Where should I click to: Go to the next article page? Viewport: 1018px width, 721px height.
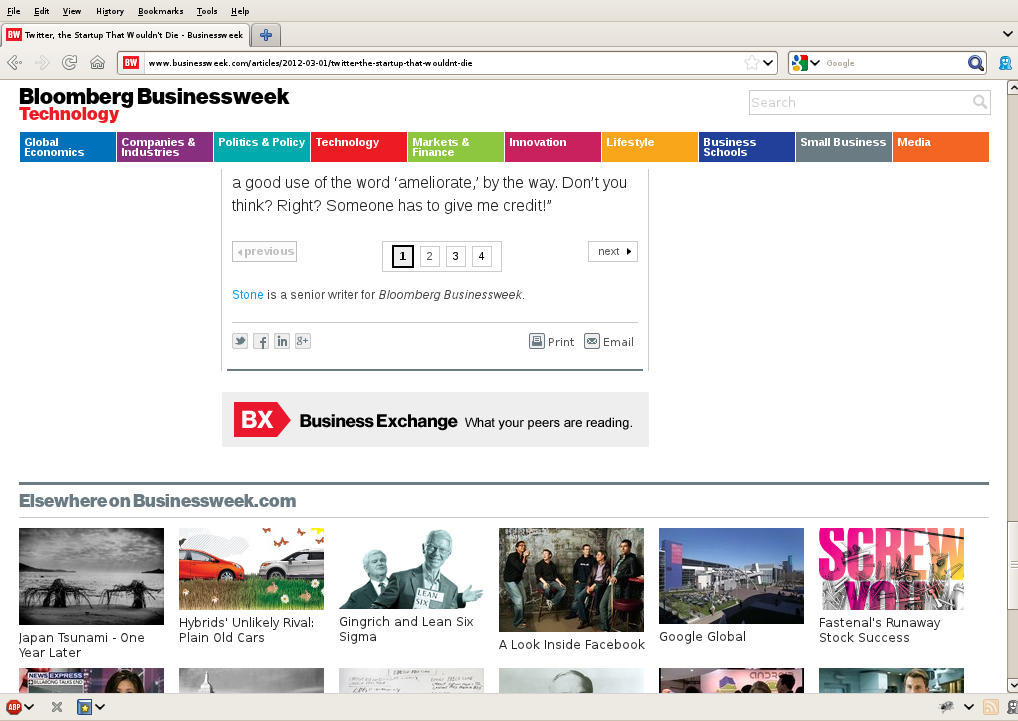coord(613,251)
